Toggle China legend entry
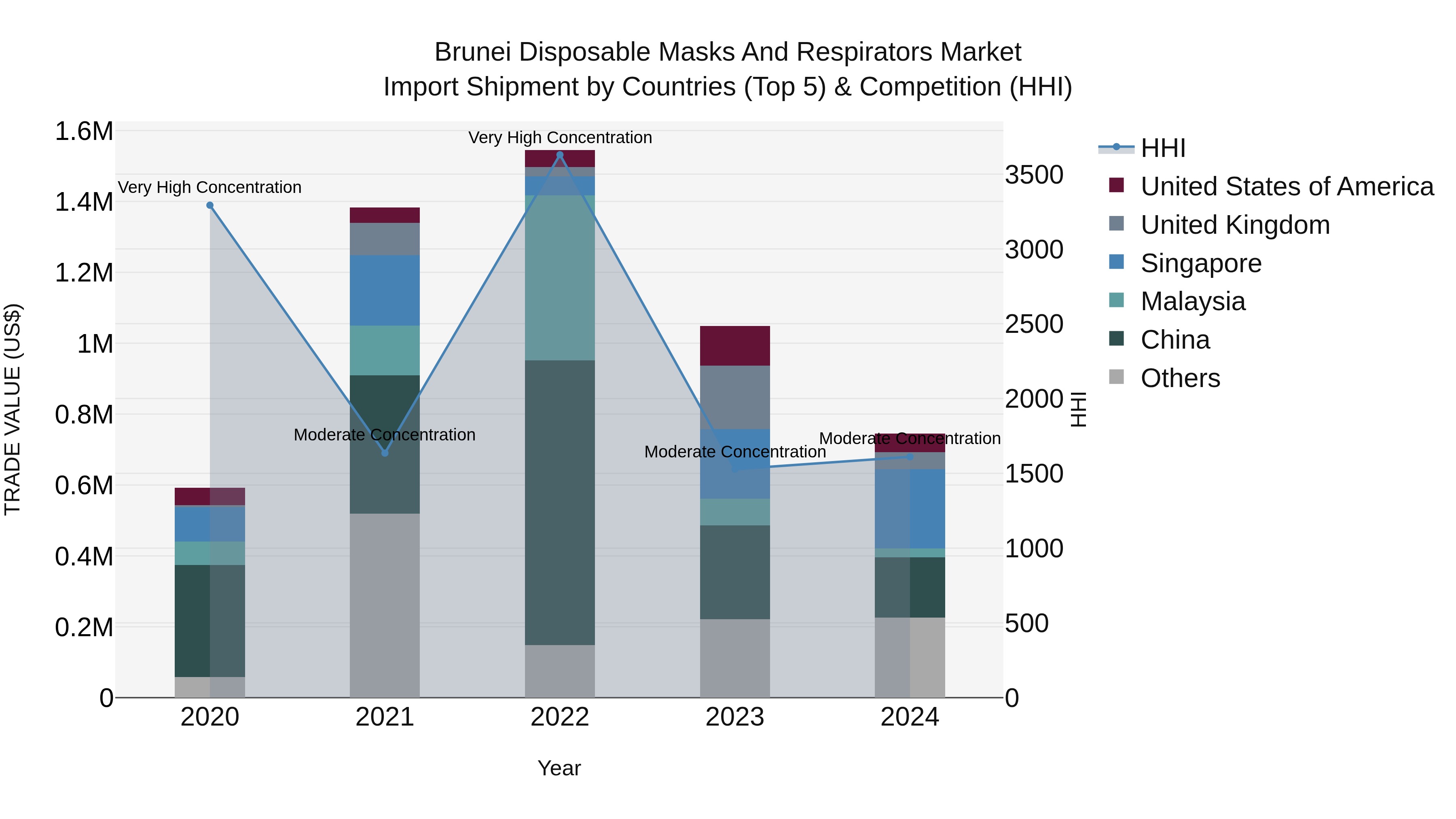The image size is (1456, 819). coord(1159,340)
